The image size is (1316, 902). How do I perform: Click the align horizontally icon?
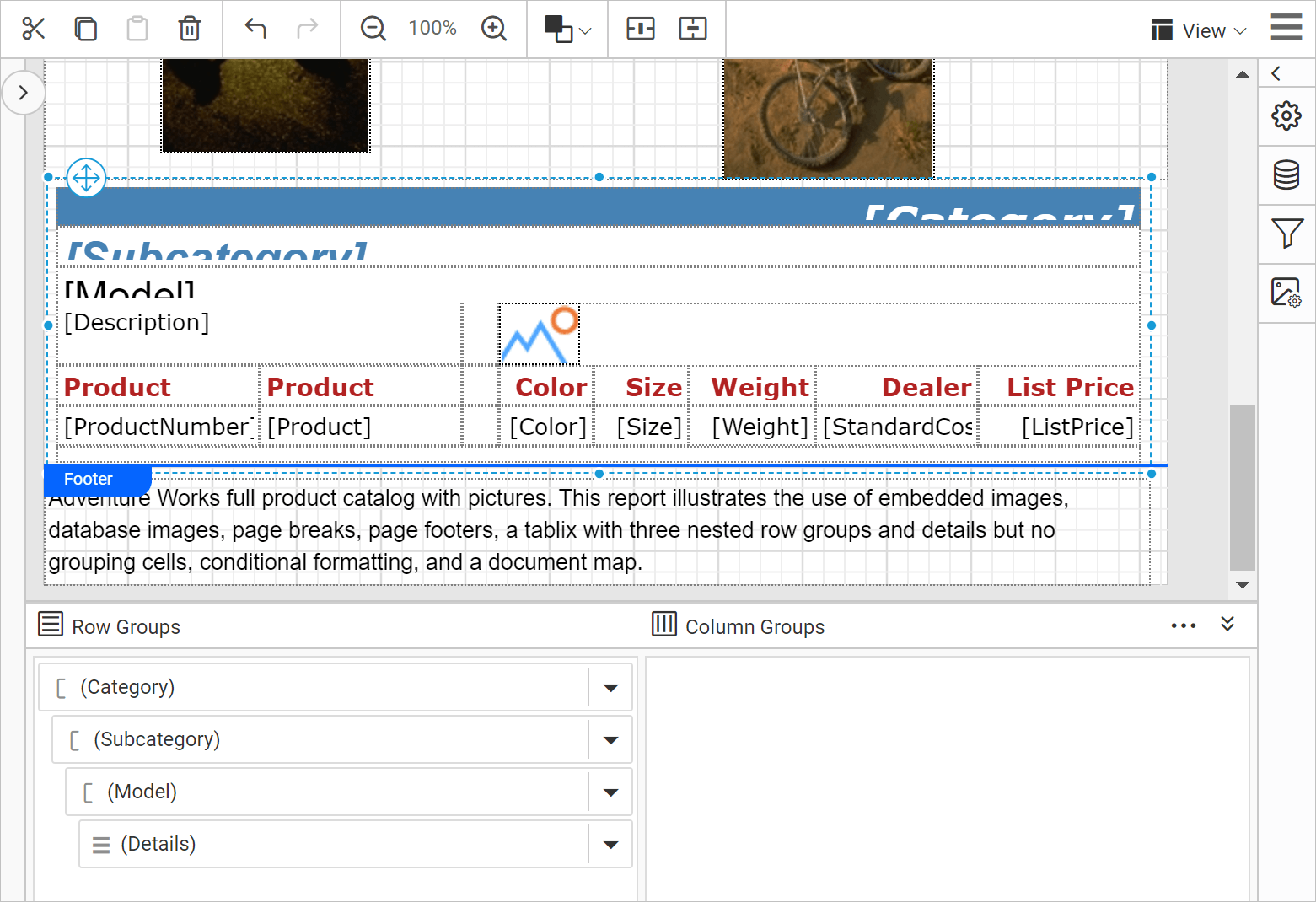coord(641,29)
